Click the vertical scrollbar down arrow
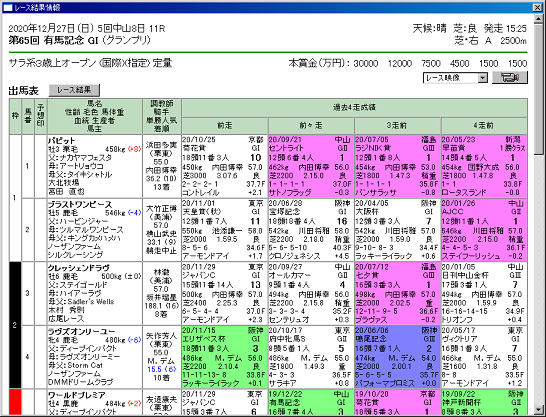Image resolution: width=546 pixels, height=417 pixels. tap(538, 410)
